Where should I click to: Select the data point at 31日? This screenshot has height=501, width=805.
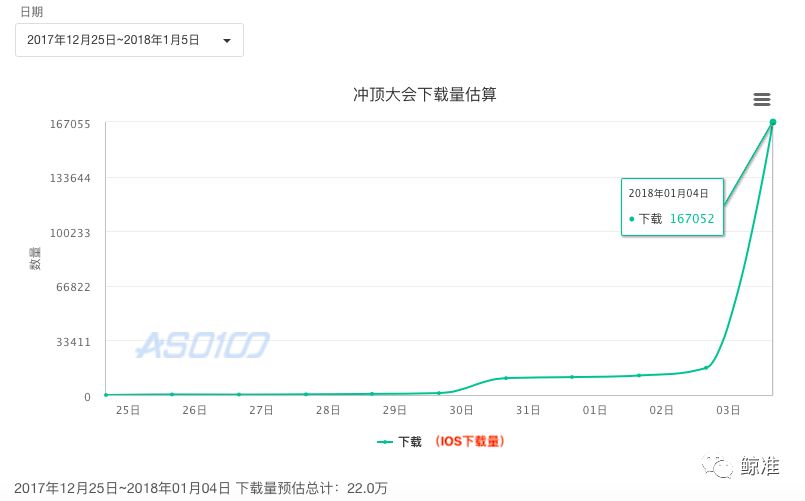pos(506,378)
